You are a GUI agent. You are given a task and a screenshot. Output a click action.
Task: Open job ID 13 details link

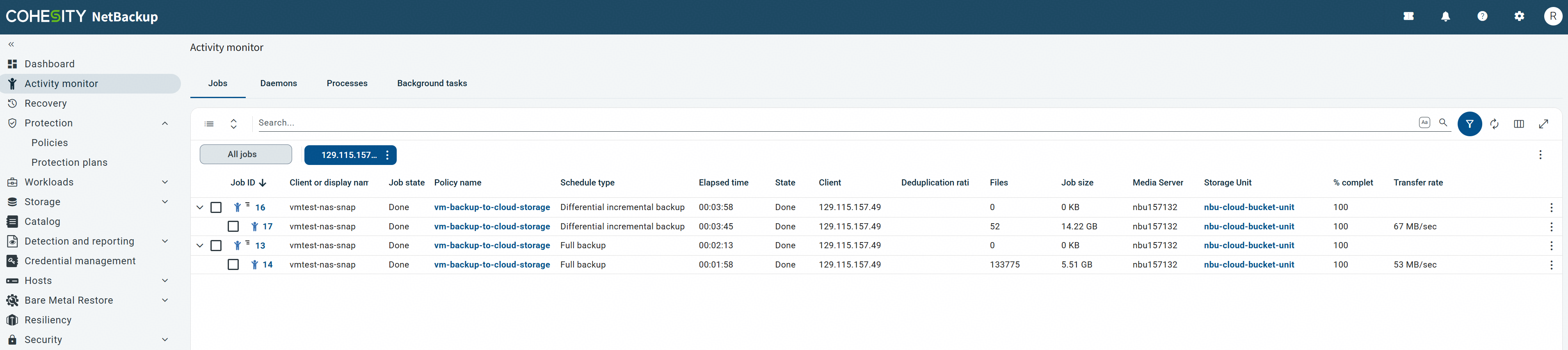[261, 245]
